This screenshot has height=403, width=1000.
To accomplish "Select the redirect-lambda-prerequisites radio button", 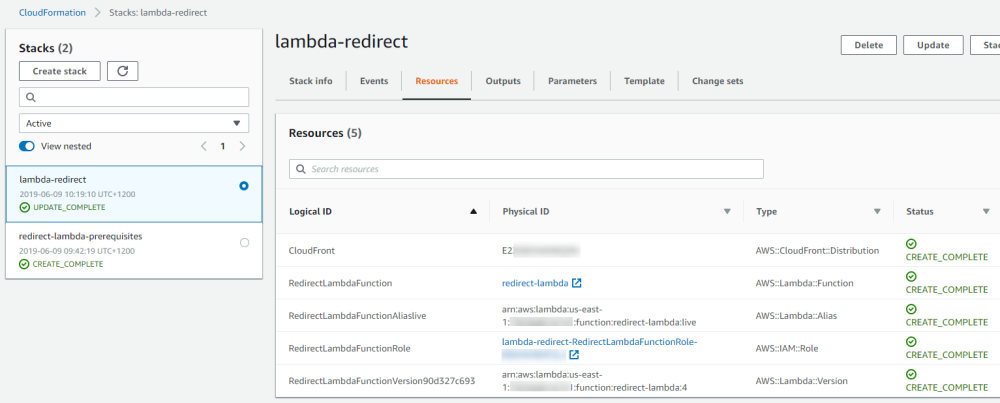I will 244,242.
